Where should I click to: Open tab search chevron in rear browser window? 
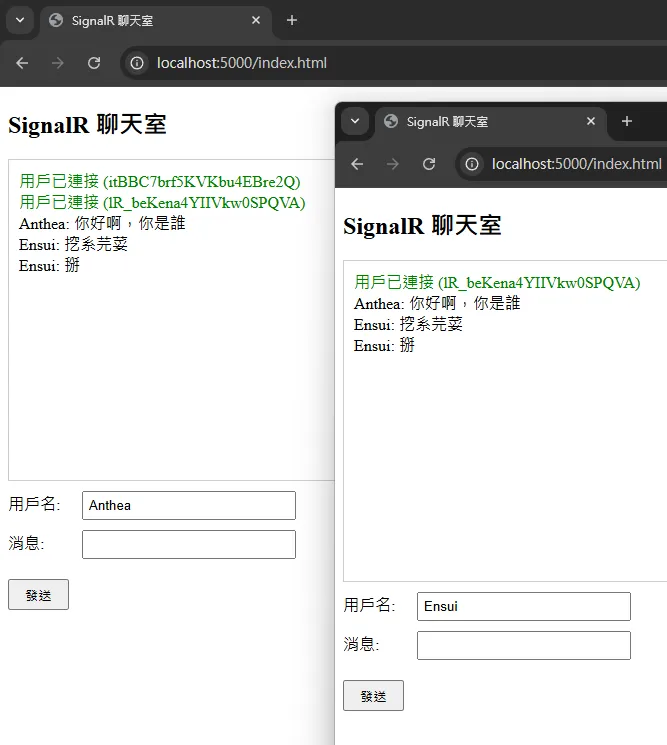pos(20,20)
